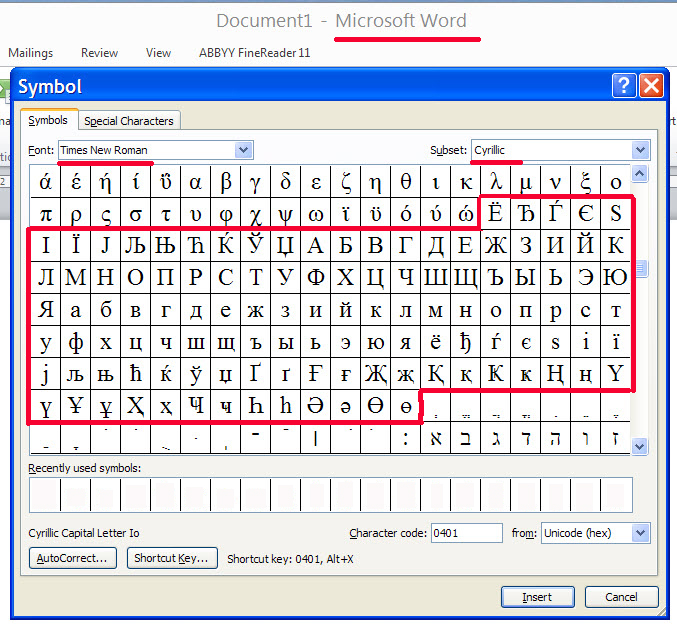
Task: Select the Greek omega with tonos ώ
Action: (x=465, y=214)
